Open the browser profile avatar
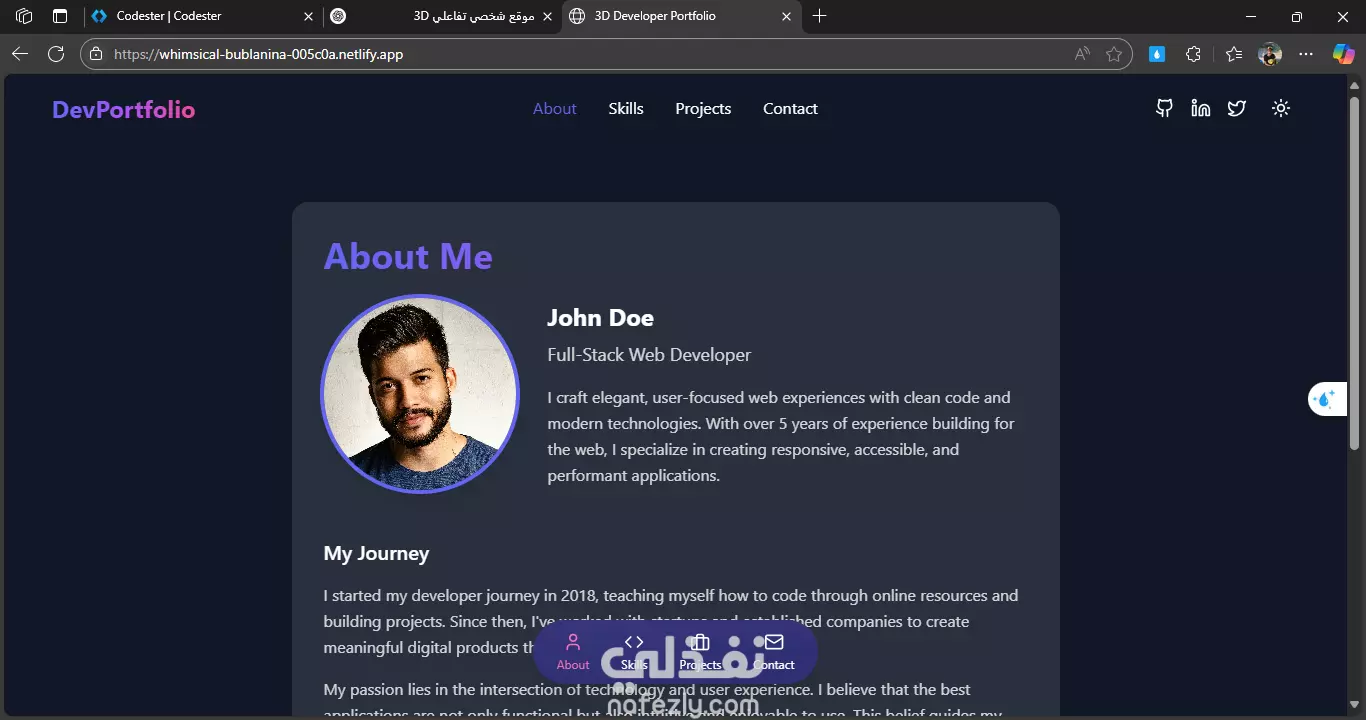Image resolution: width=1366 pixels, height=720 pixels. [x=1270, y=54]
